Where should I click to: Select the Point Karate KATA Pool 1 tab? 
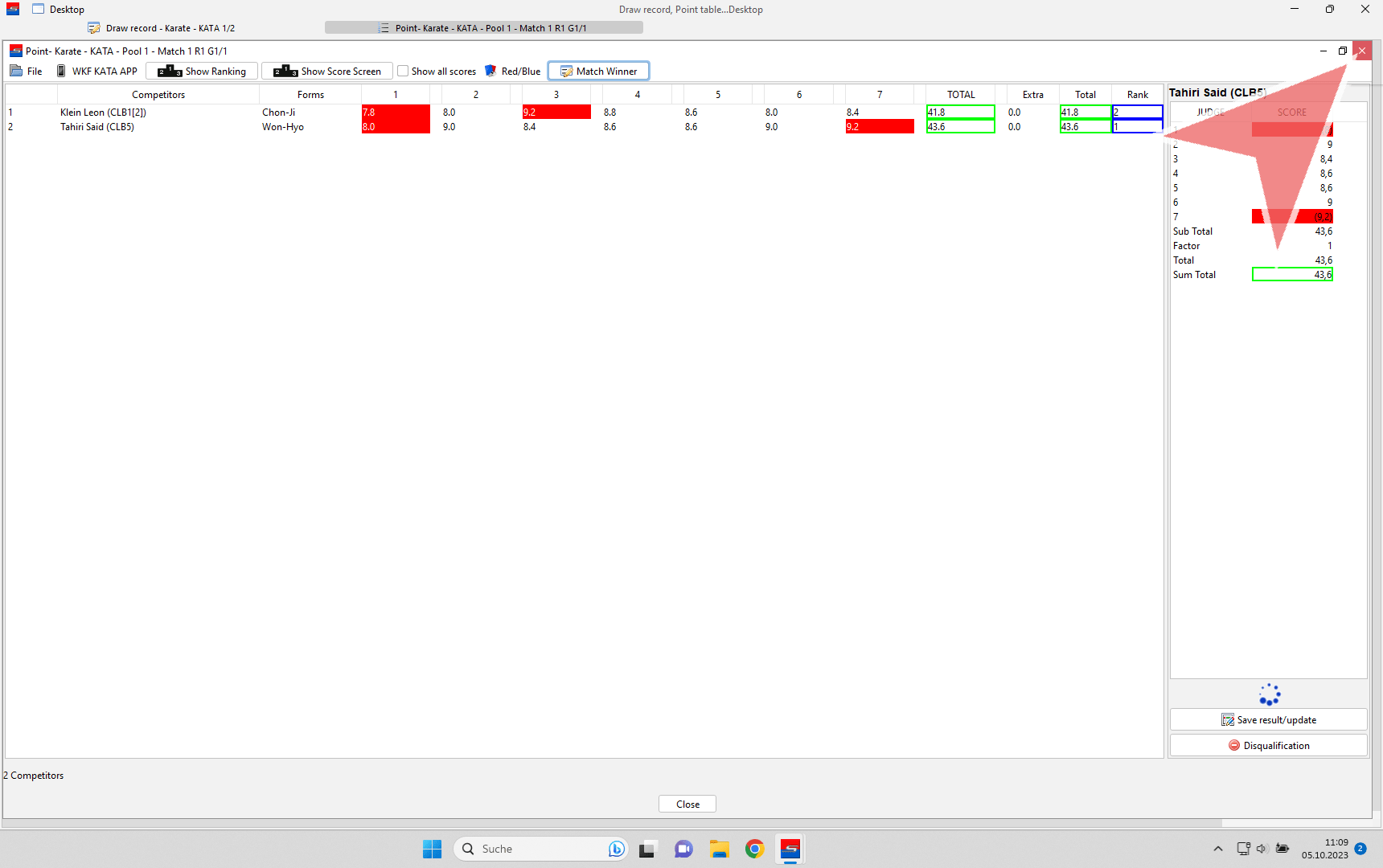pyautogui.click(x=483, y=28)
